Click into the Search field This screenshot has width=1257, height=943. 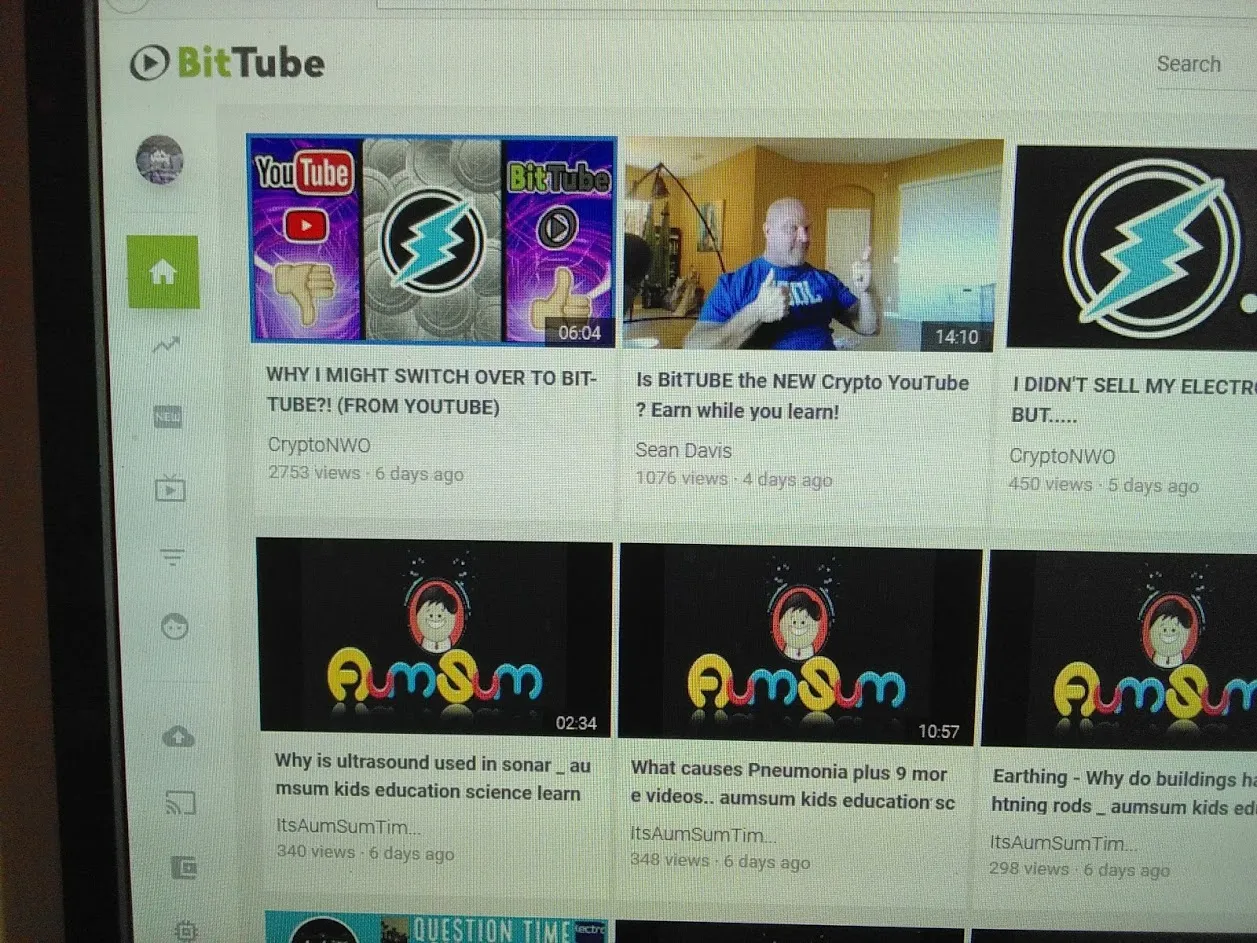click(x=1205, y=64)
